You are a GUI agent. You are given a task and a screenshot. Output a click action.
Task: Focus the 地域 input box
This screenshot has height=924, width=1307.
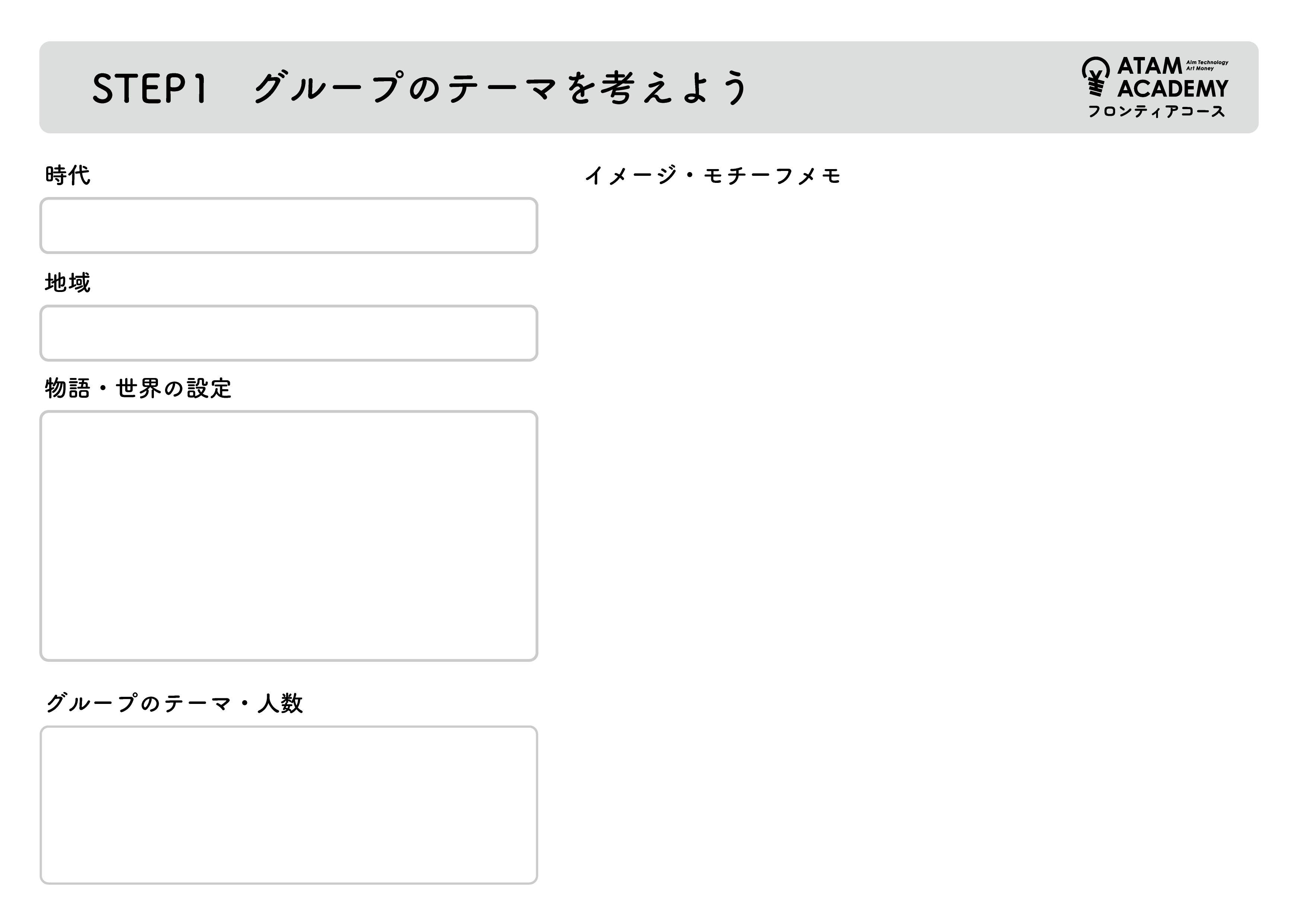[289, 333]
